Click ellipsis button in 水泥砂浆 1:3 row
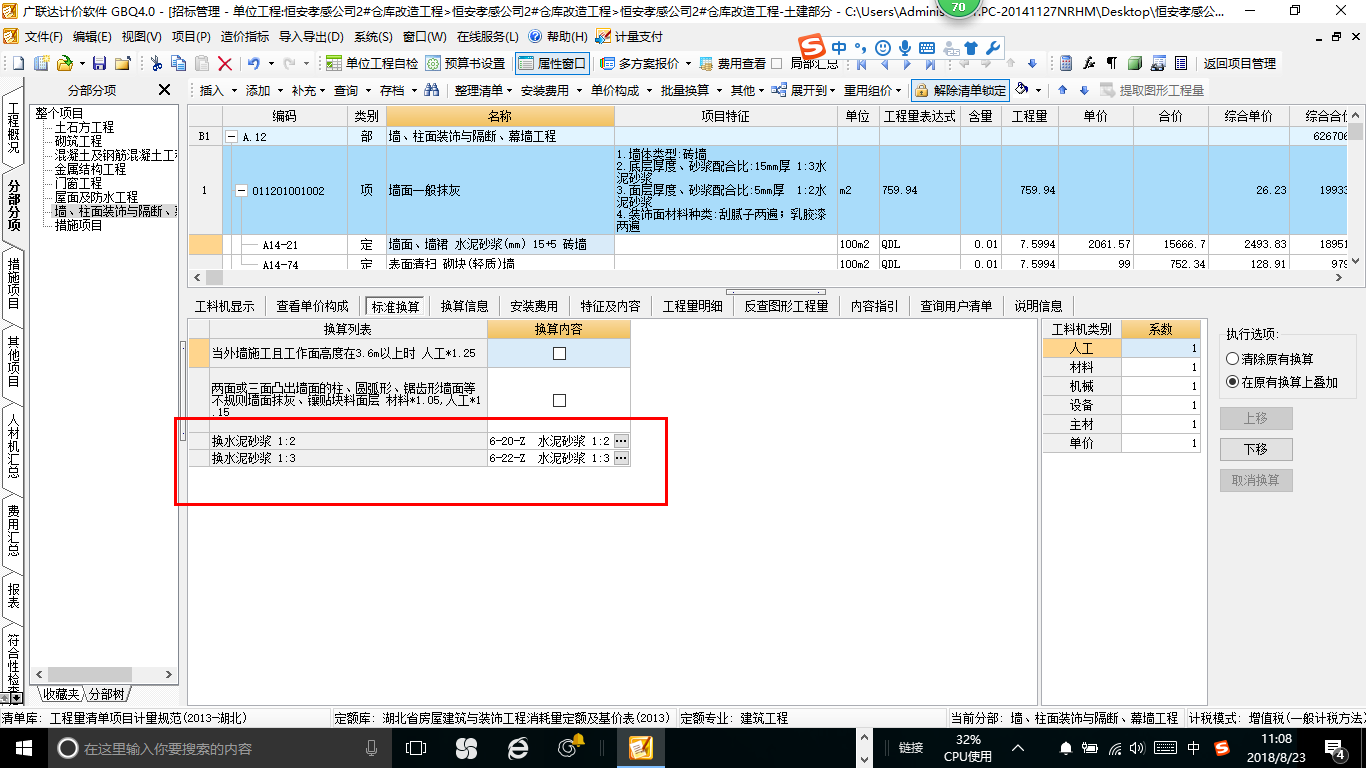 coord(621,458)
